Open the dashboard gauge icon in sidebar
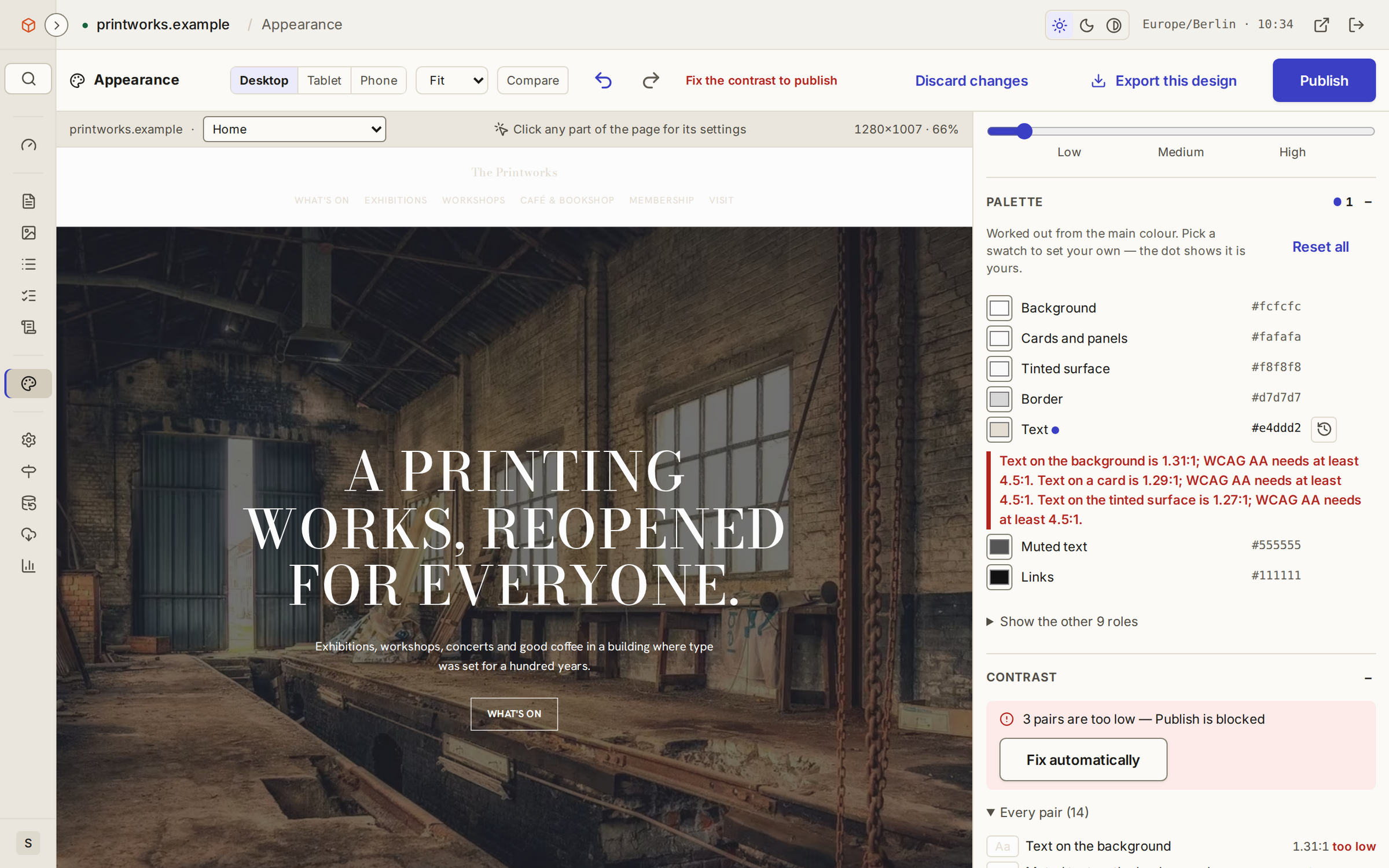Viewport: 1389px width, 868px height. click(28, 145)
